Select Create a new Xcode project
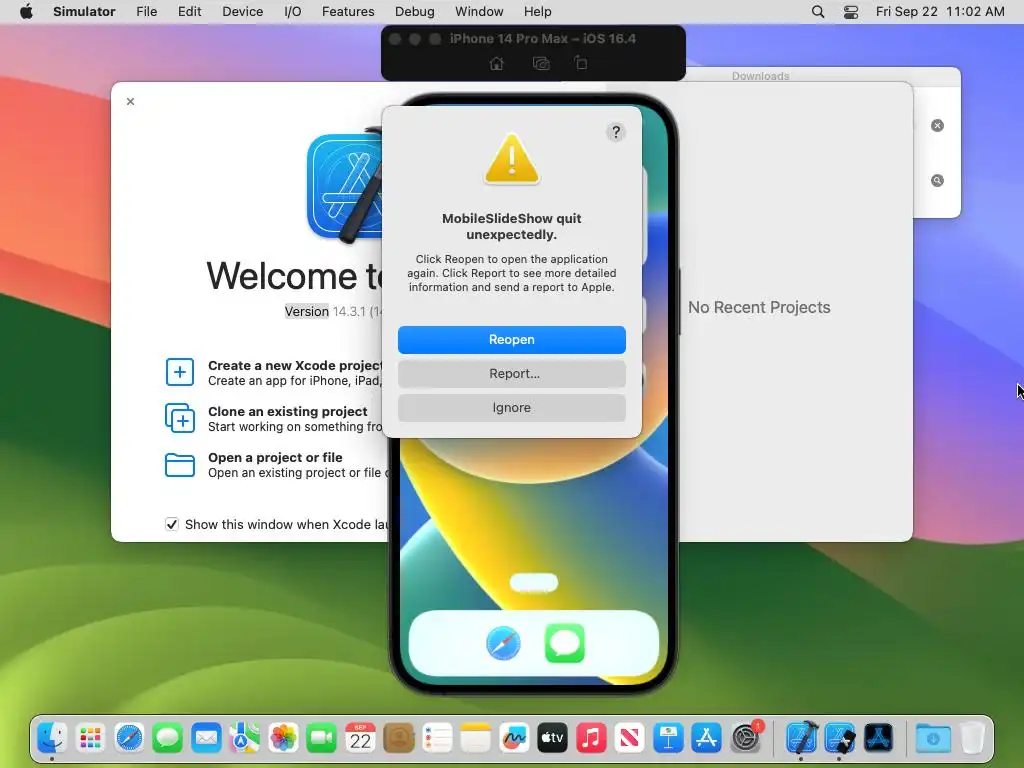The height and width of the screenshot is (768, 1024). click(x=274, y=372)
